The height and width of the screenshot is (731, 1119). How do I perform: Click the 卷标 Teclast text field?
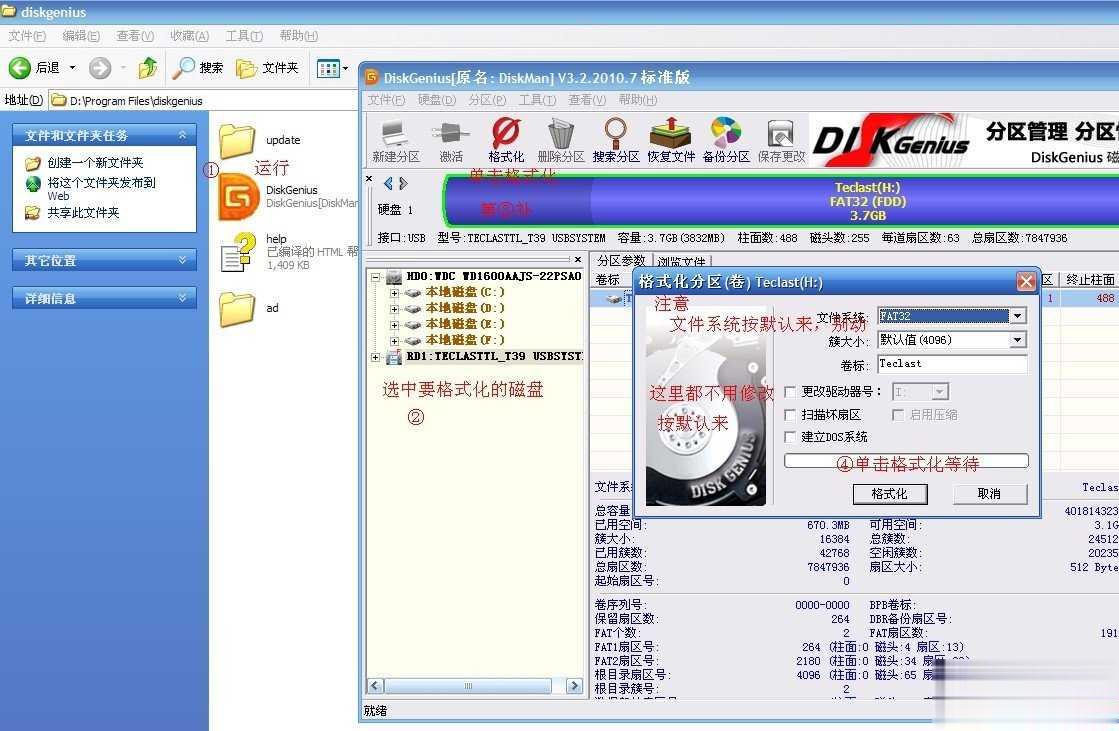click(x=952, y=364)
